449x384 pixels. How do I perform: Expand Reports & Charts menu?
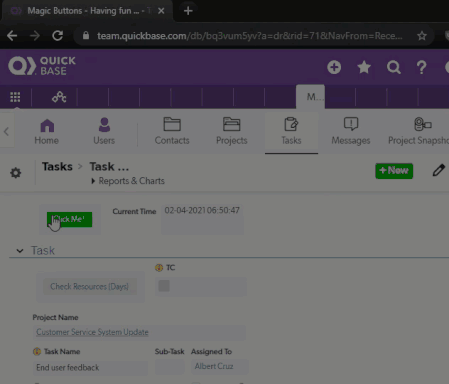[x=128, y=181]
